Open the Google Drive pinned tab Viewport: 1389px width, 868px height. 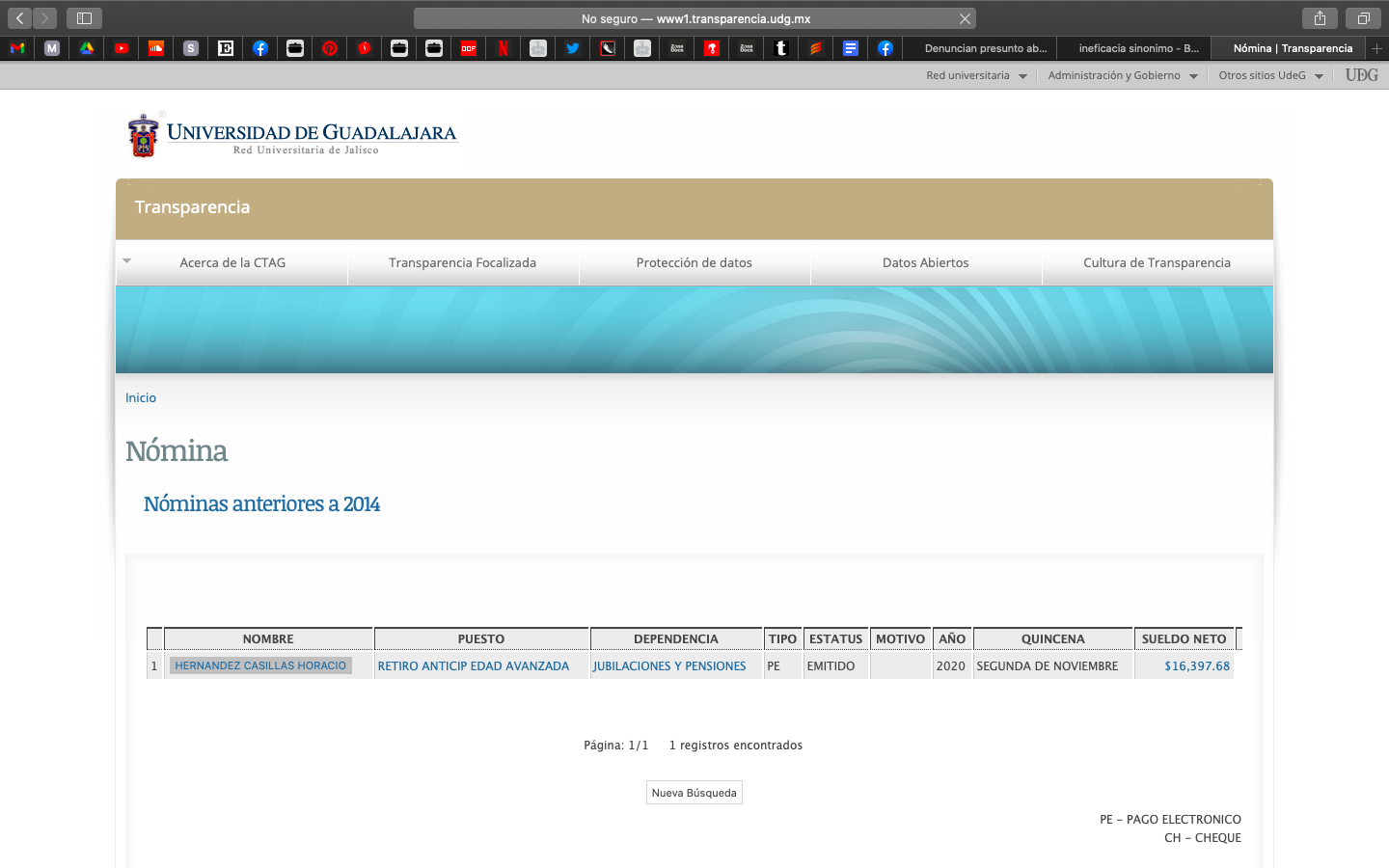87,48
